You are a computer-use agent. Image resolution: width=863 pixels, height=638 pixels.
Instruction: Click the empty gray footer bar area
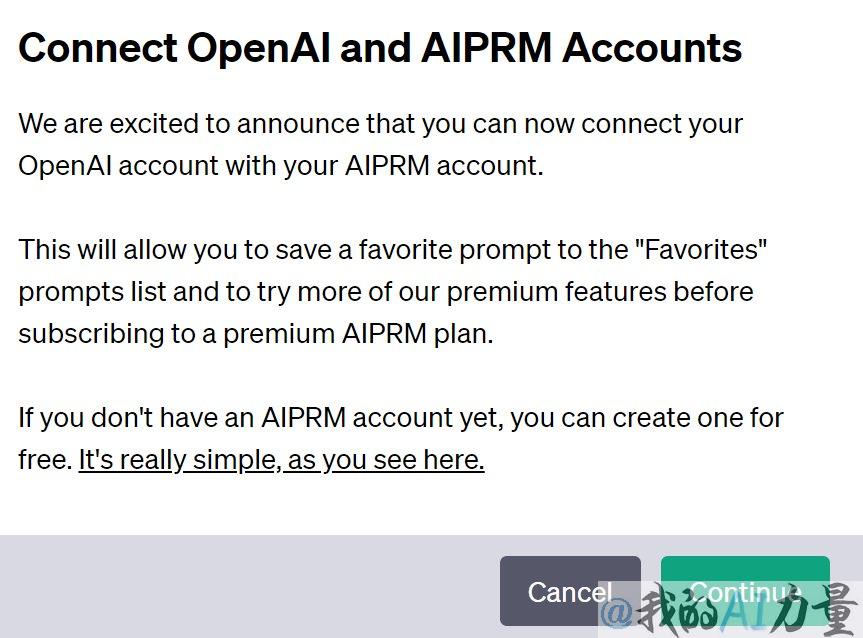pyautogui.click(x=248, y=586)
